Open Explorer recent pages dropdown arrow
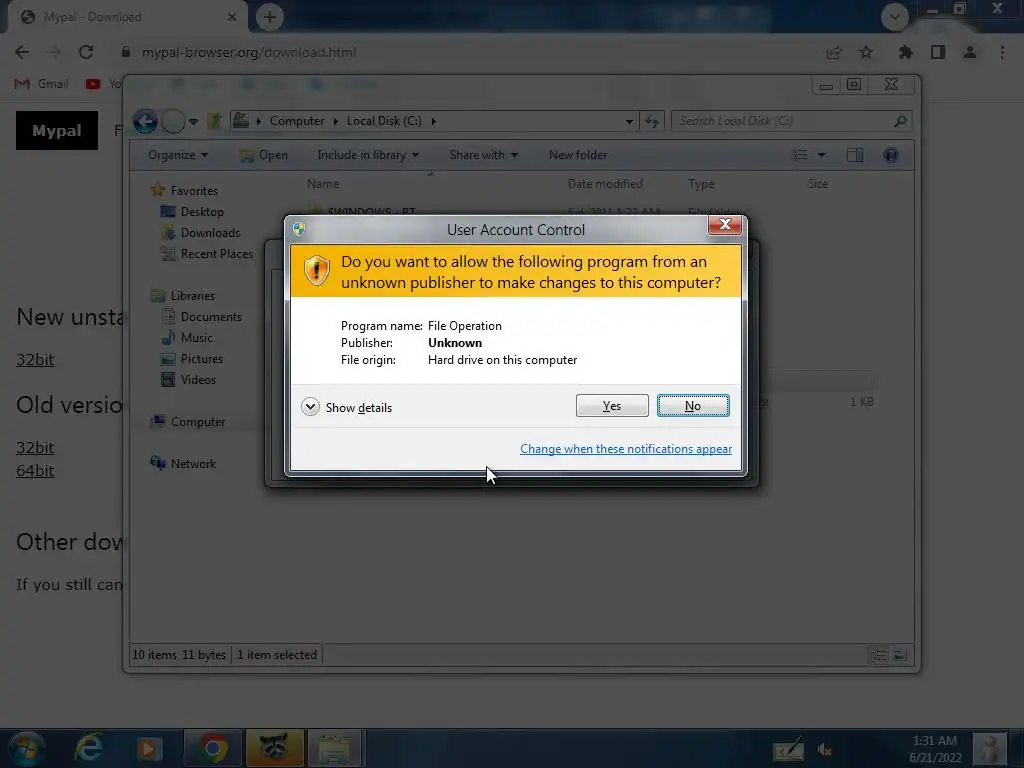 pyautogui.click(x=193, y=121)
